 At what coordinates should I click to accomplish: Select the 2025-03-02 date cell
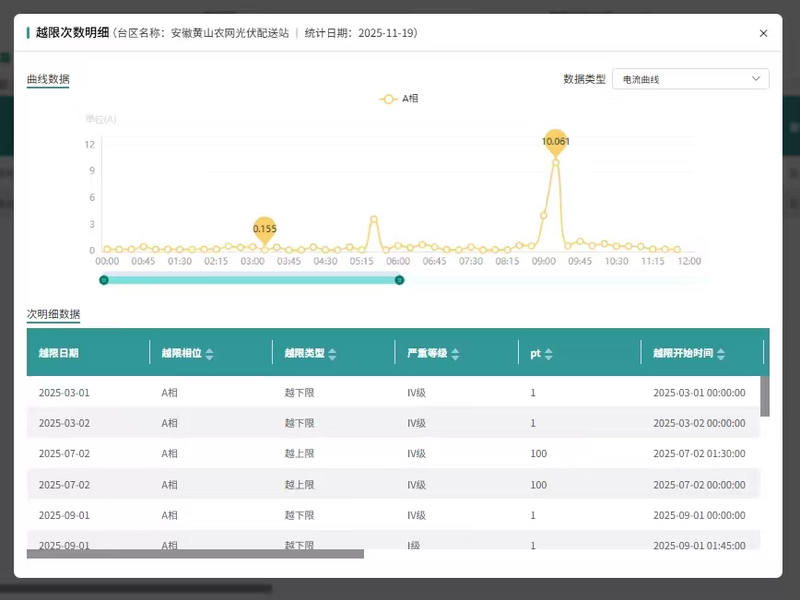[64, 423]
